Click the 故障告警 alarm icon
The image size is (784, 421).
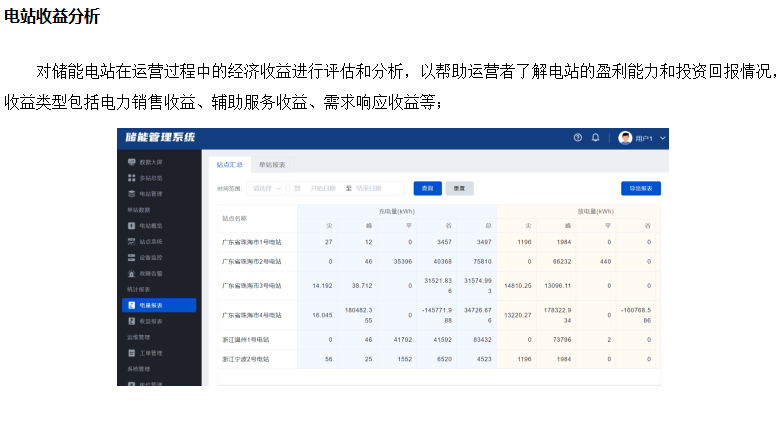point(131,273)
